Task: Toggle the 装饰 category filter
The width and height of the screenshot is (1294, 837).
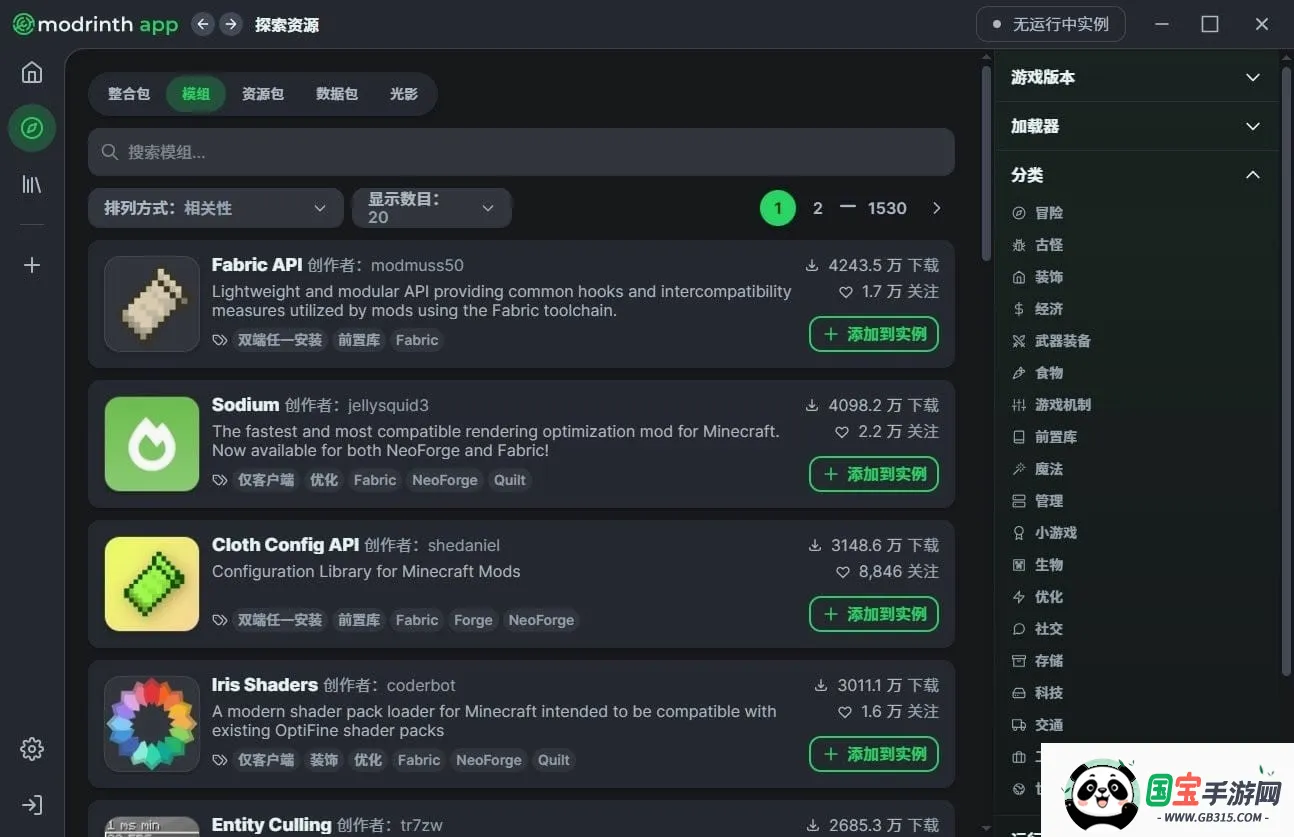Action: pos(1037,277)
